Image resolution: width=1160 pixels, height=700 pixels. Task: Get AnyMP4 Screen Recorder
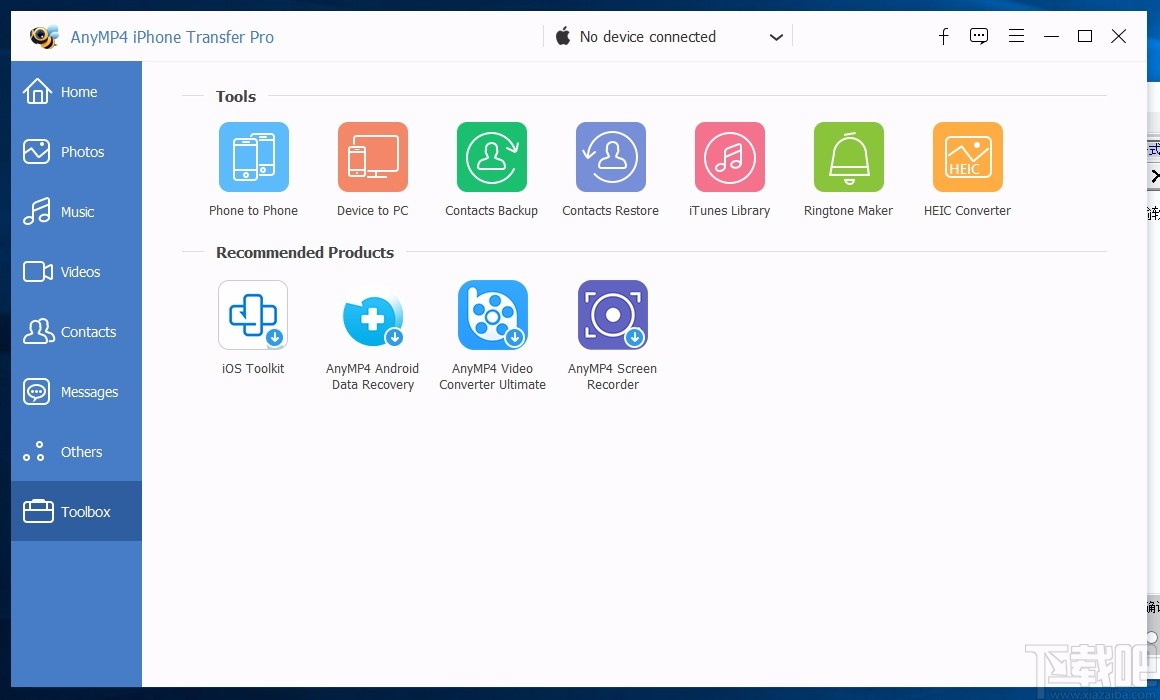pyautogui.click(x=613, y=314)
